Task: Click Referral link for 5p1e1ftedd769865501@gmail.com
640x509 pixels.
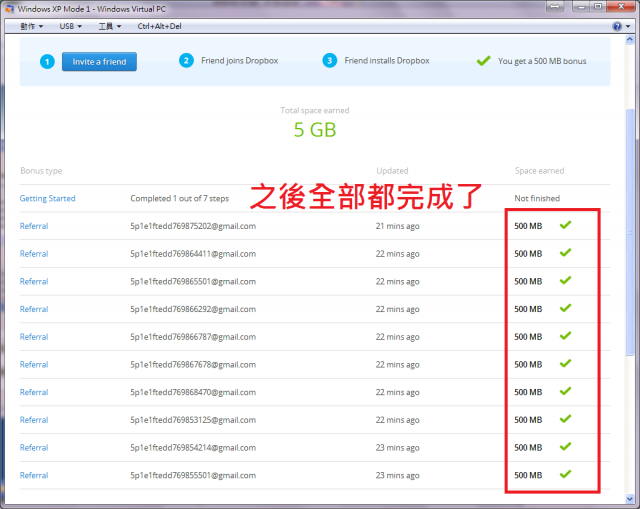Action: 34,282
